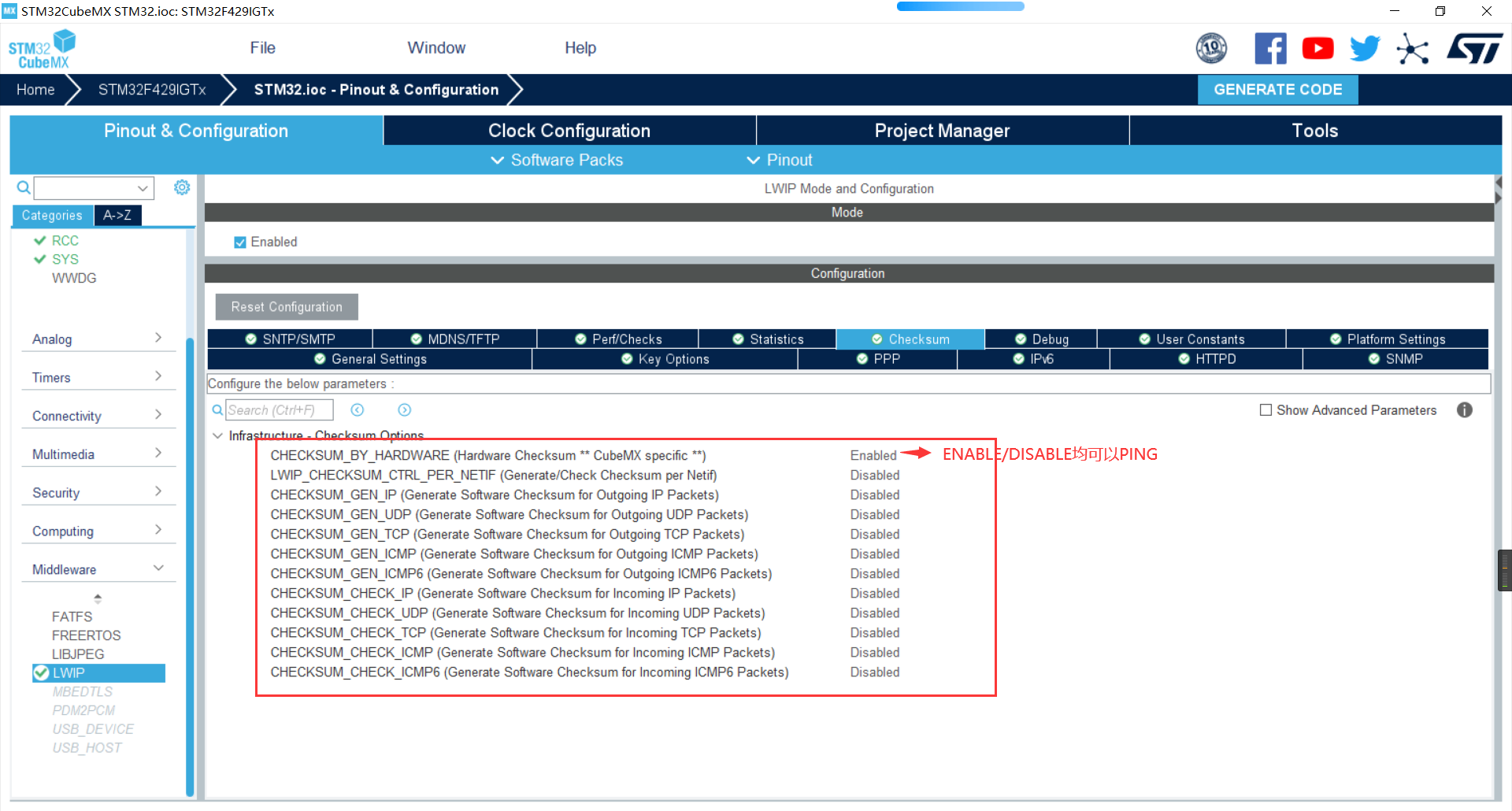Select FREERTOS middleware item

click(87, 635)
